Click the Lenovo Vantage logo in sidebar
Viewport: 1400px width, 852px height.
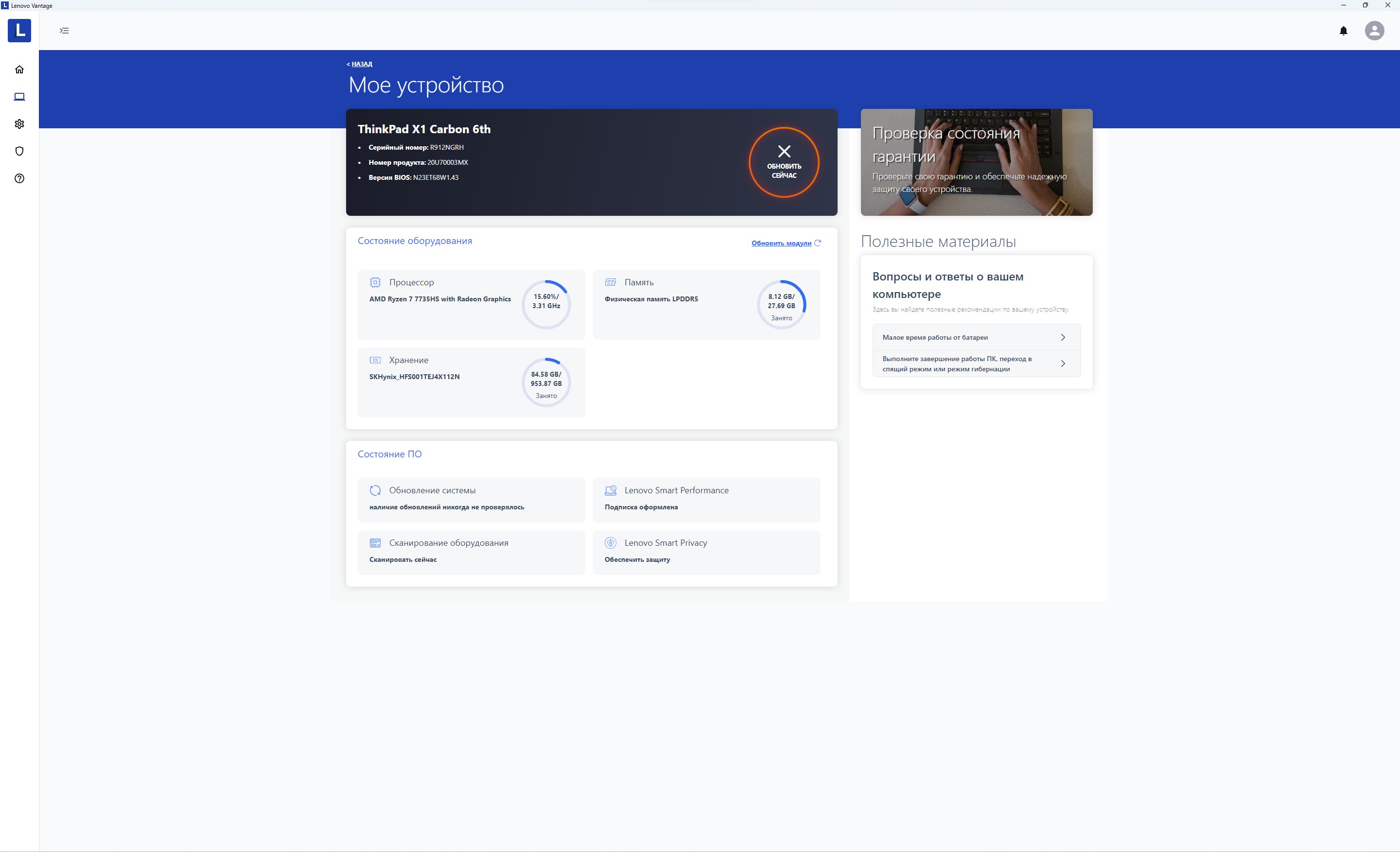[19, 30]
